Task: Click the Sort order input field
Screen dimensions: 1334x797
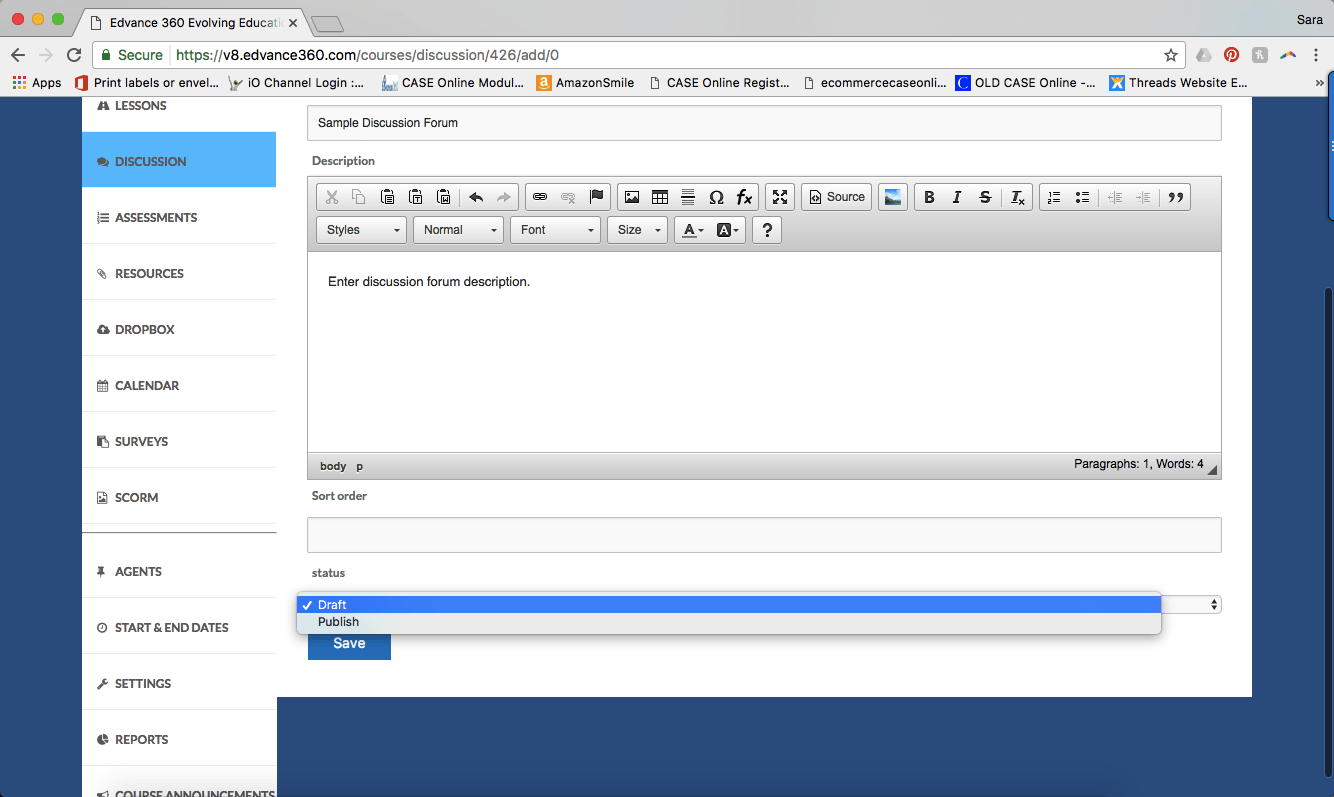Action: 764,535
